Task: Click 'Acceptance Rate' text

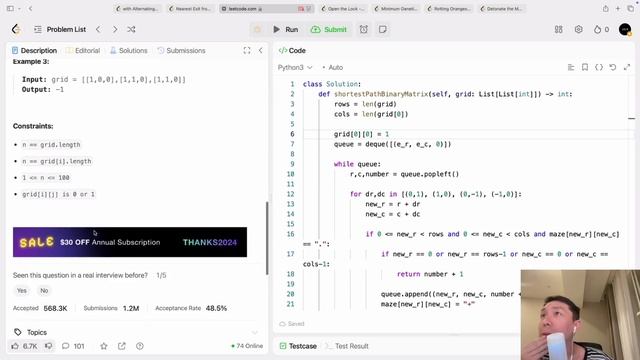Action: [x=178, y=308]
